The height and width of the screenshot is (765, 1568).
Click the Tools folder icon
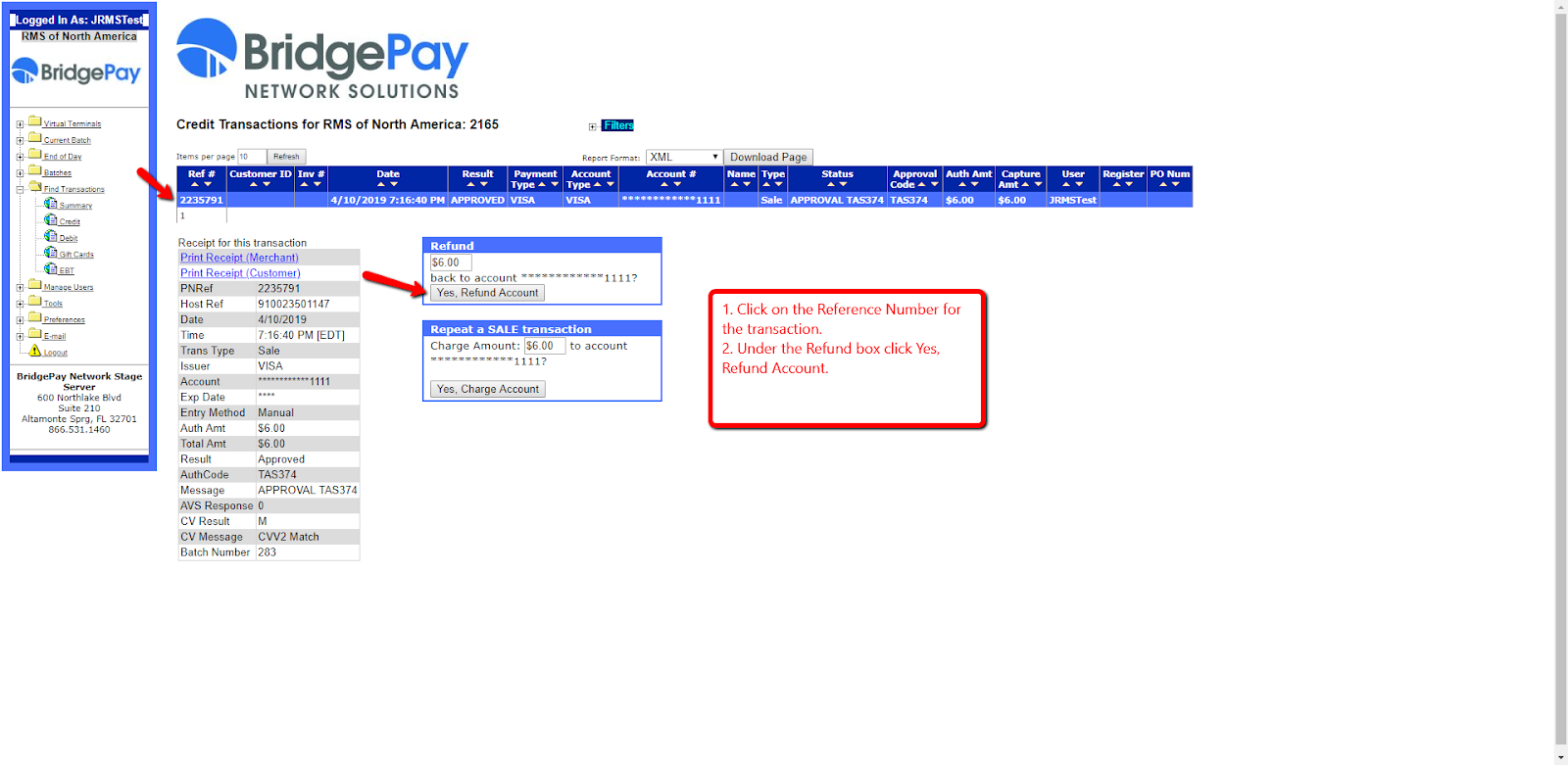tap(35, 301)
